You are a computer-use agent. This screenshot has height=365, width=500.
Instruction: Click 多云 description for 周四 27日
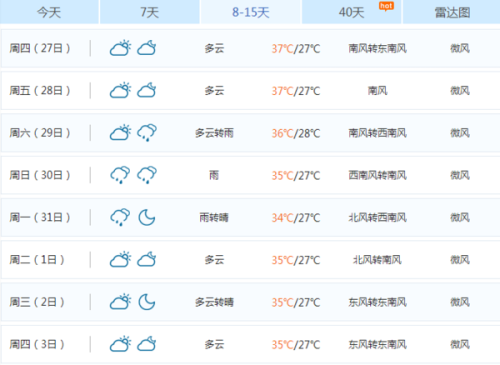214,49
